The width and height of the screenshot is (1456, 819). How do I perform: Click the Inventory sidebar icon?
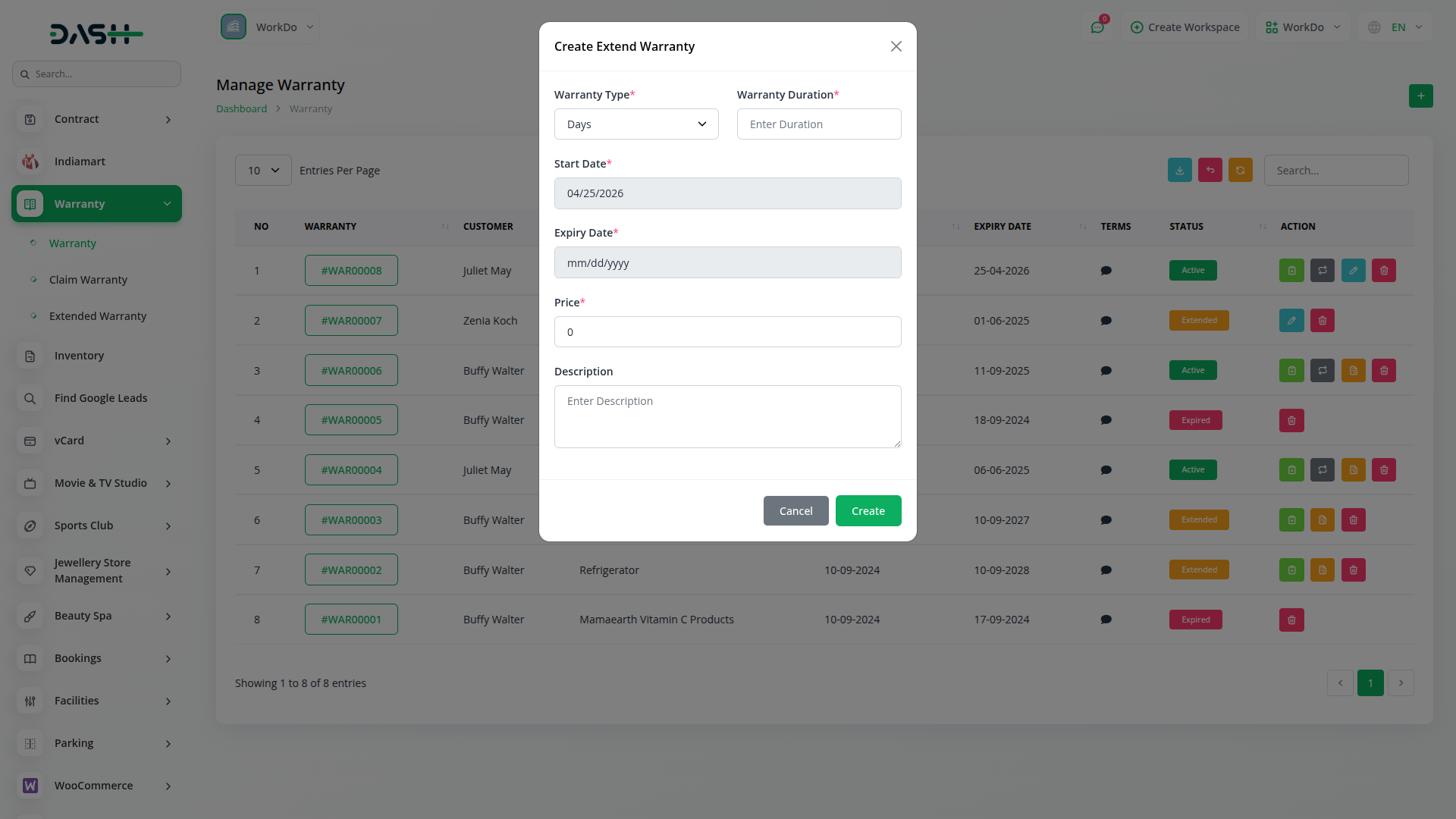point(30,356)
